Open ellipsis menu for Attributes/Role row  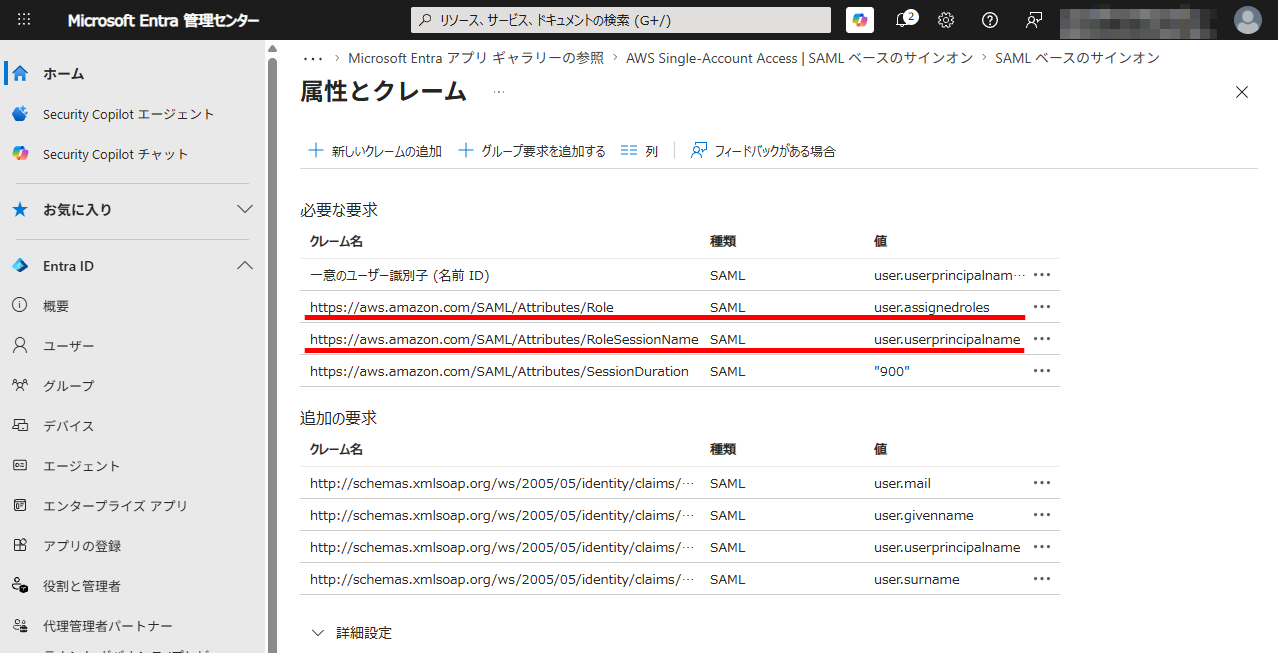pyautogui.click(x=1042, y=307)
